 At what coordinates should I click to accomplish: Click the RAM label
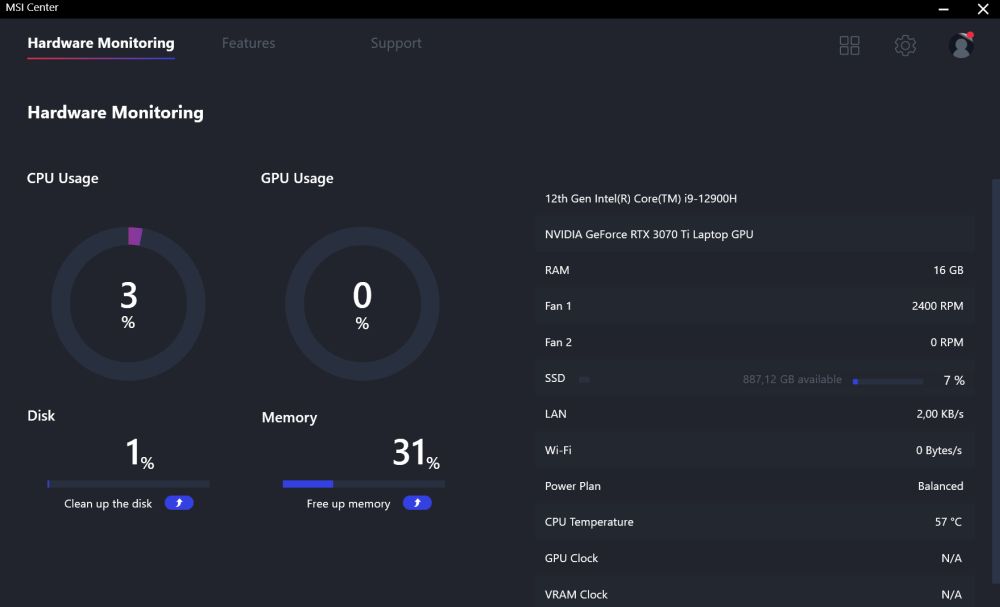click(557, 270)
